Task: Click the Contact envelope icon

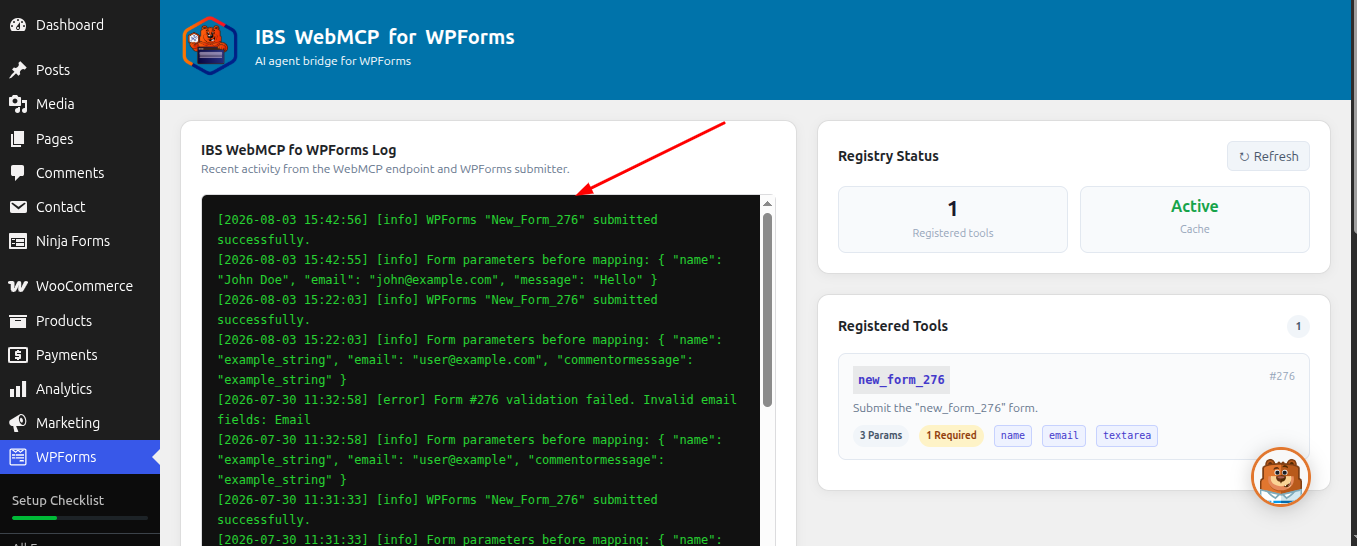Action: (18, 207)
